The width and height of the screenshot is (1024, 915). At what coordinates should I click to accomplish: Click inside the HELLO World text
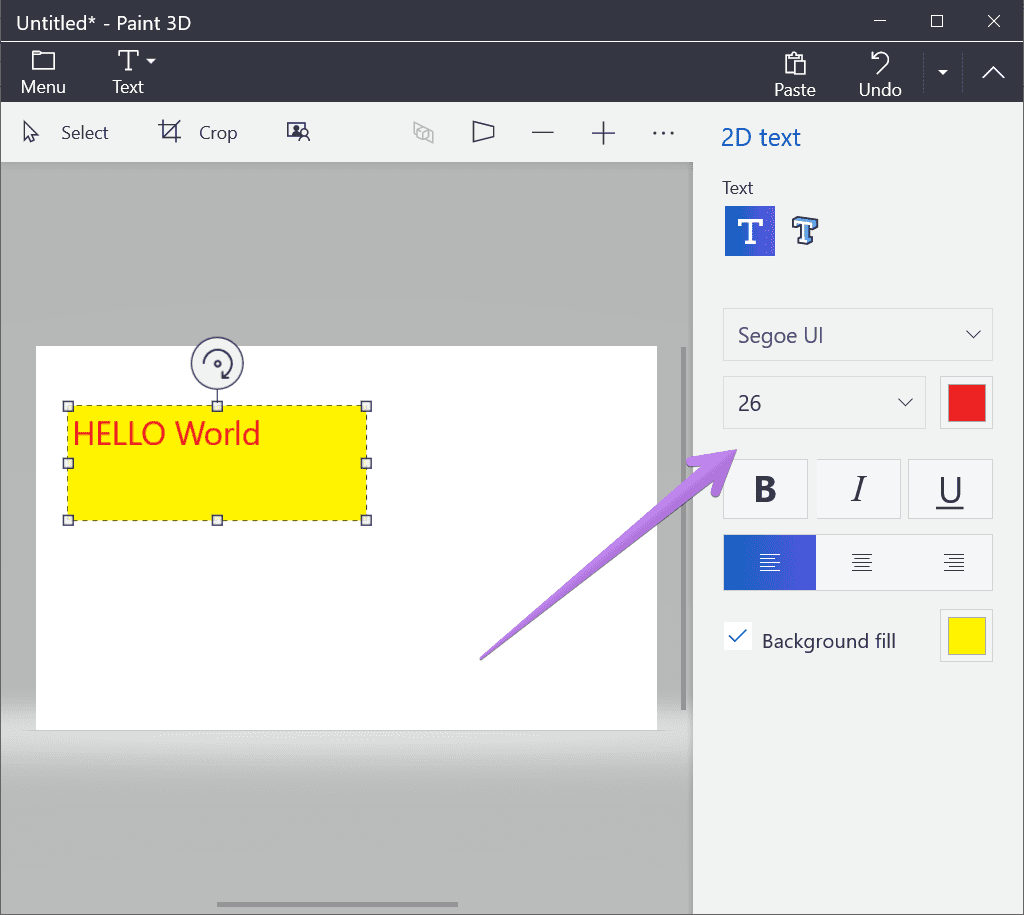point(167,434)
